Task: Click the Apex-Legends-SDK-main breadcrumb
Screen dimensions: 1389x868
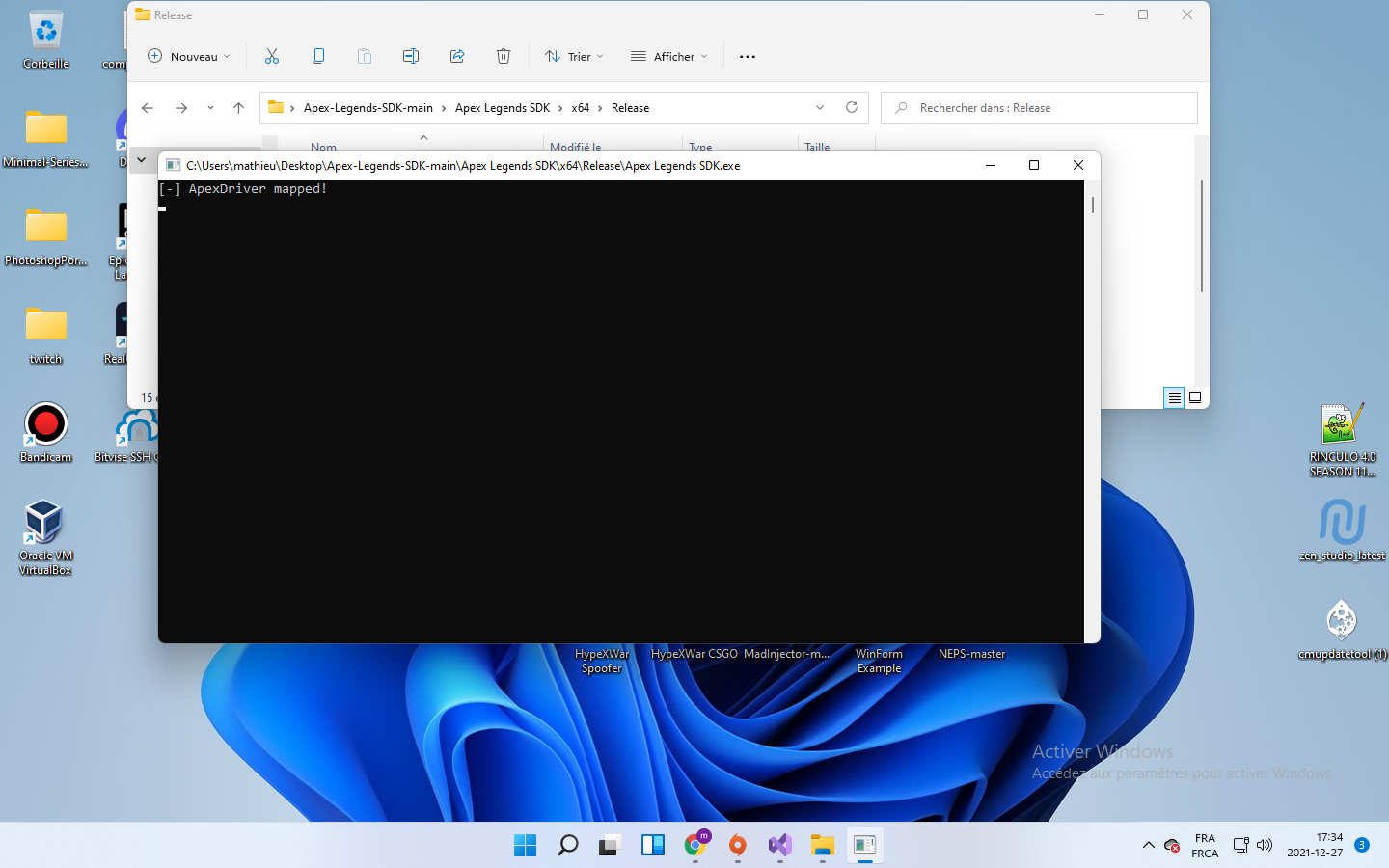Action: click(x=368, y=108)
